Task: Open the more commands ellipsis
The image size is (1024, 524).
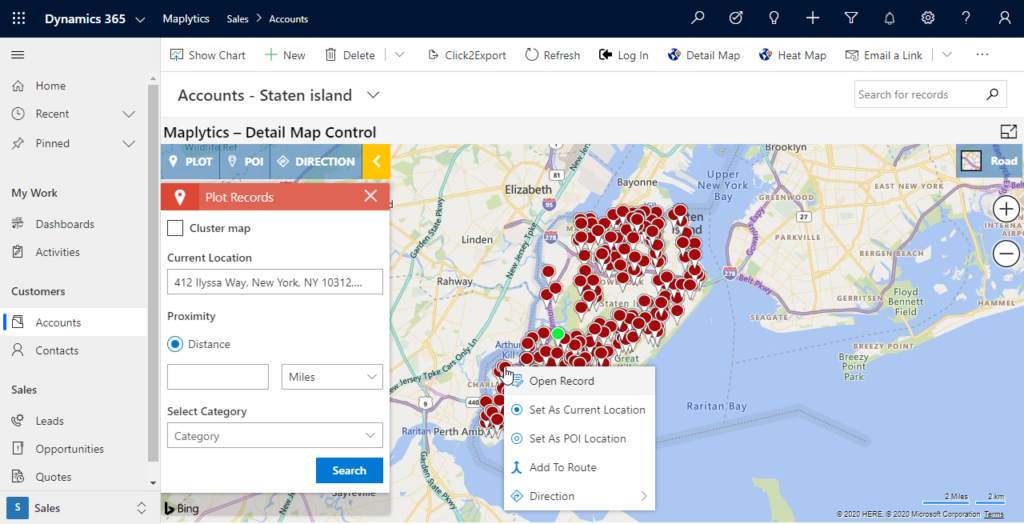Action: coord(982,55)
